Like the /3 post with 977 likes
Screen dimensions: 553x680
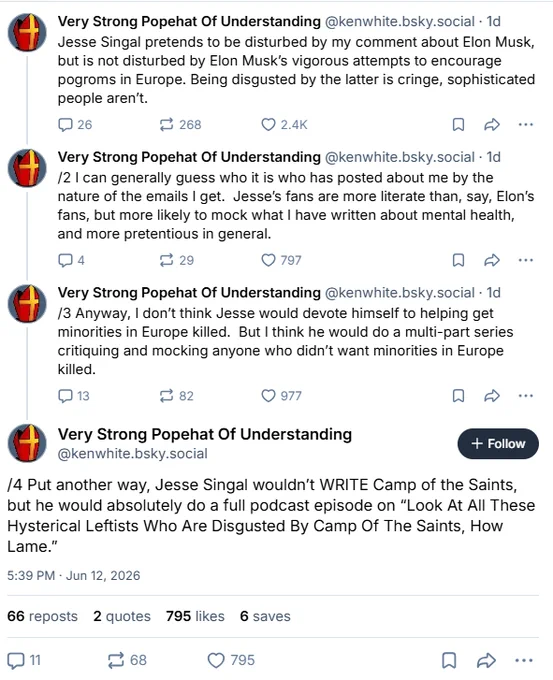coord(281,396)
